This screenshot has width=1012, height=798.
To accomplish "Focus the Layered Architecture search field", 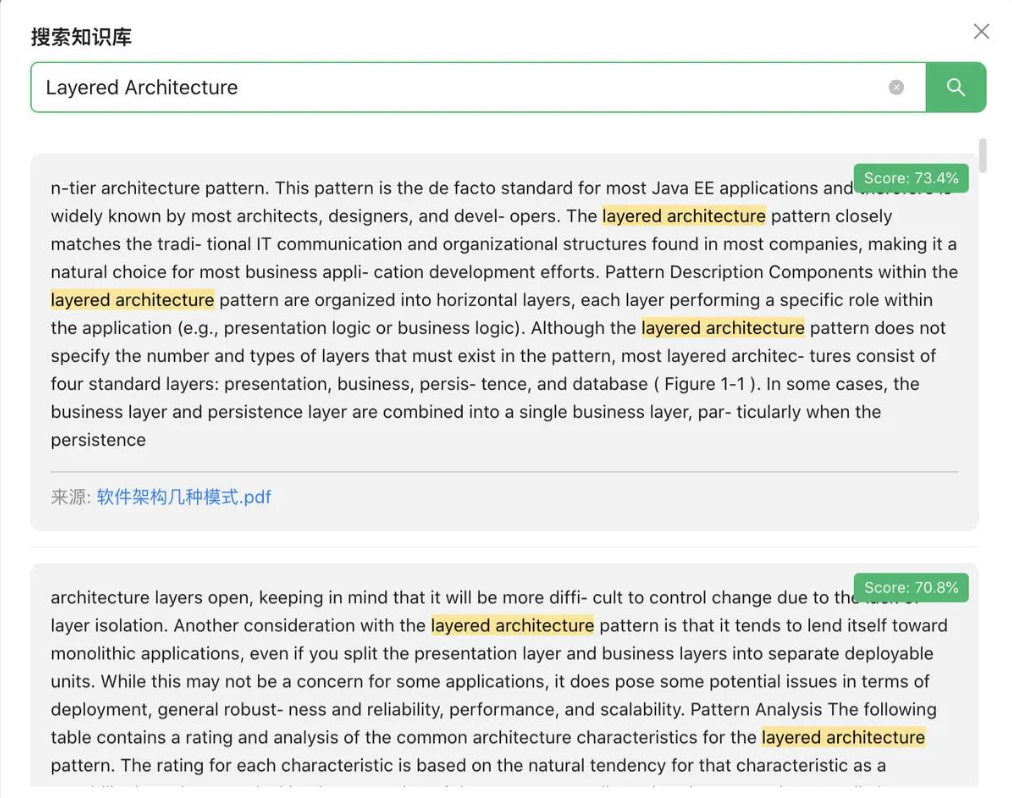I will click(x=450, y=87).
